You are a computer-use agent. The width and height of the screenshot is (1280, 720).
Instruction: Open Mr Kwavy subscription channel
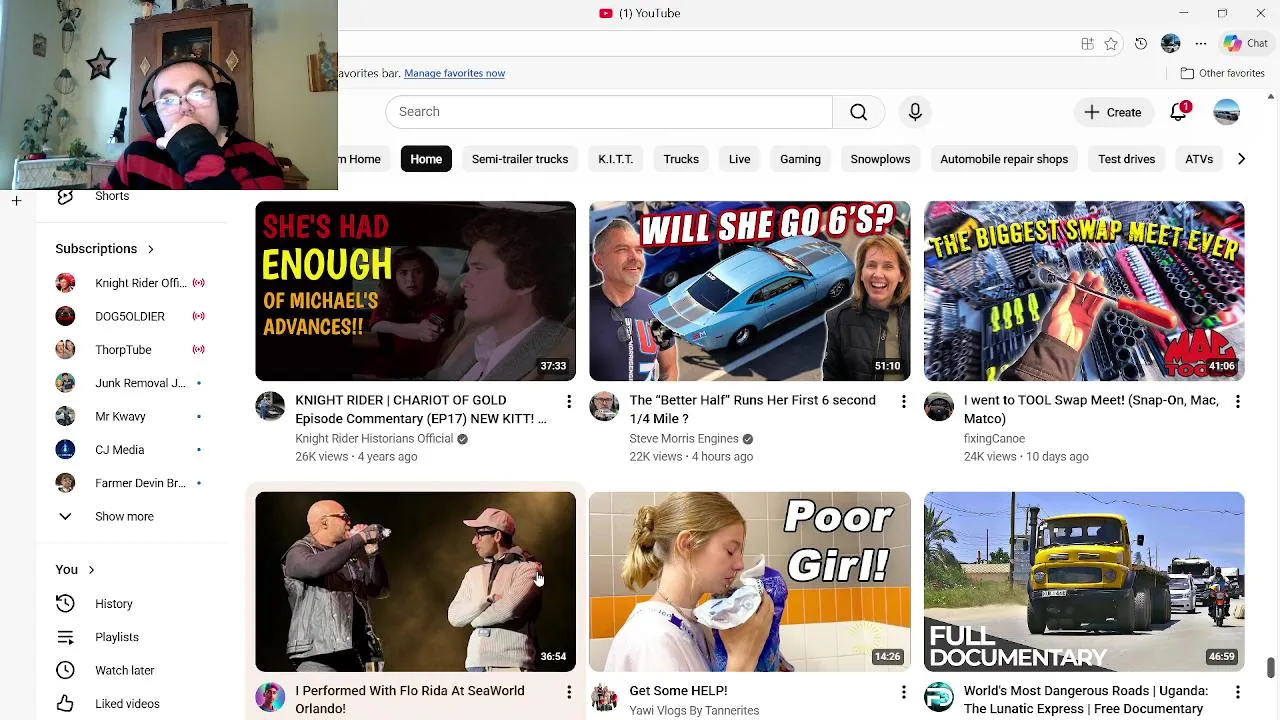coord(130,416)
